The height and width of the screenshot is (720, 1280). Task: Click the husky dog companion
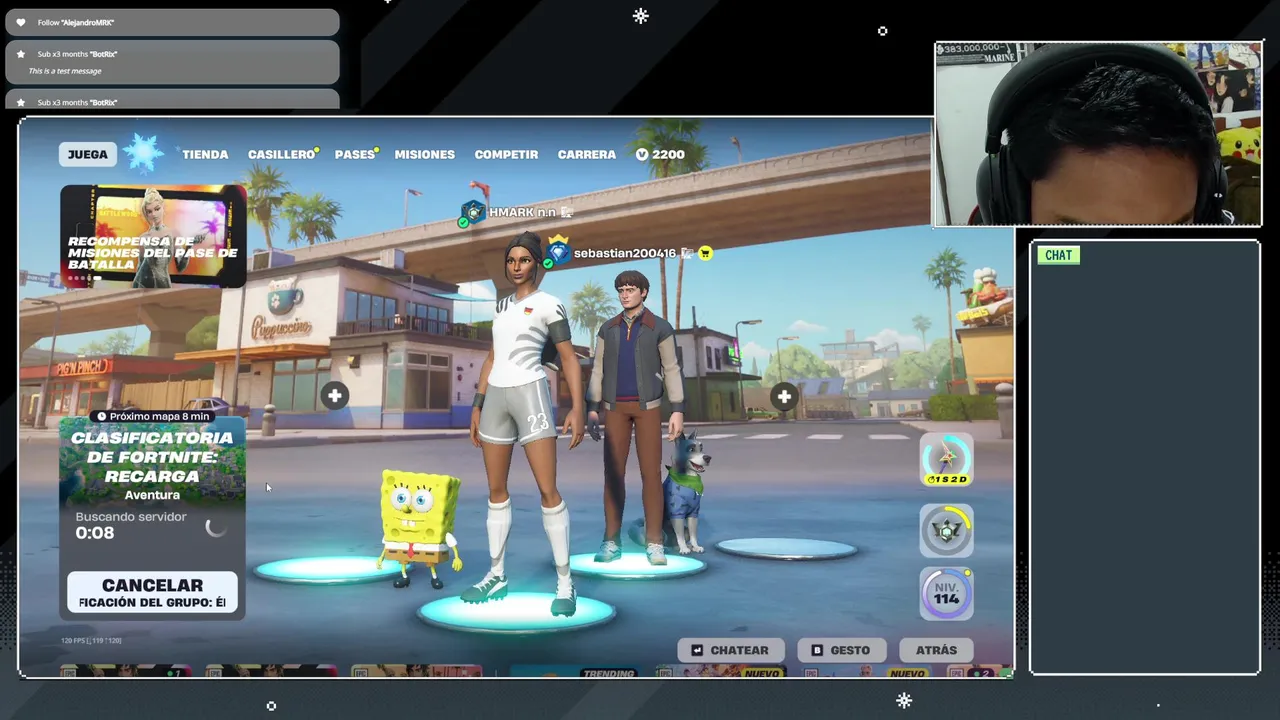(684, 492)
